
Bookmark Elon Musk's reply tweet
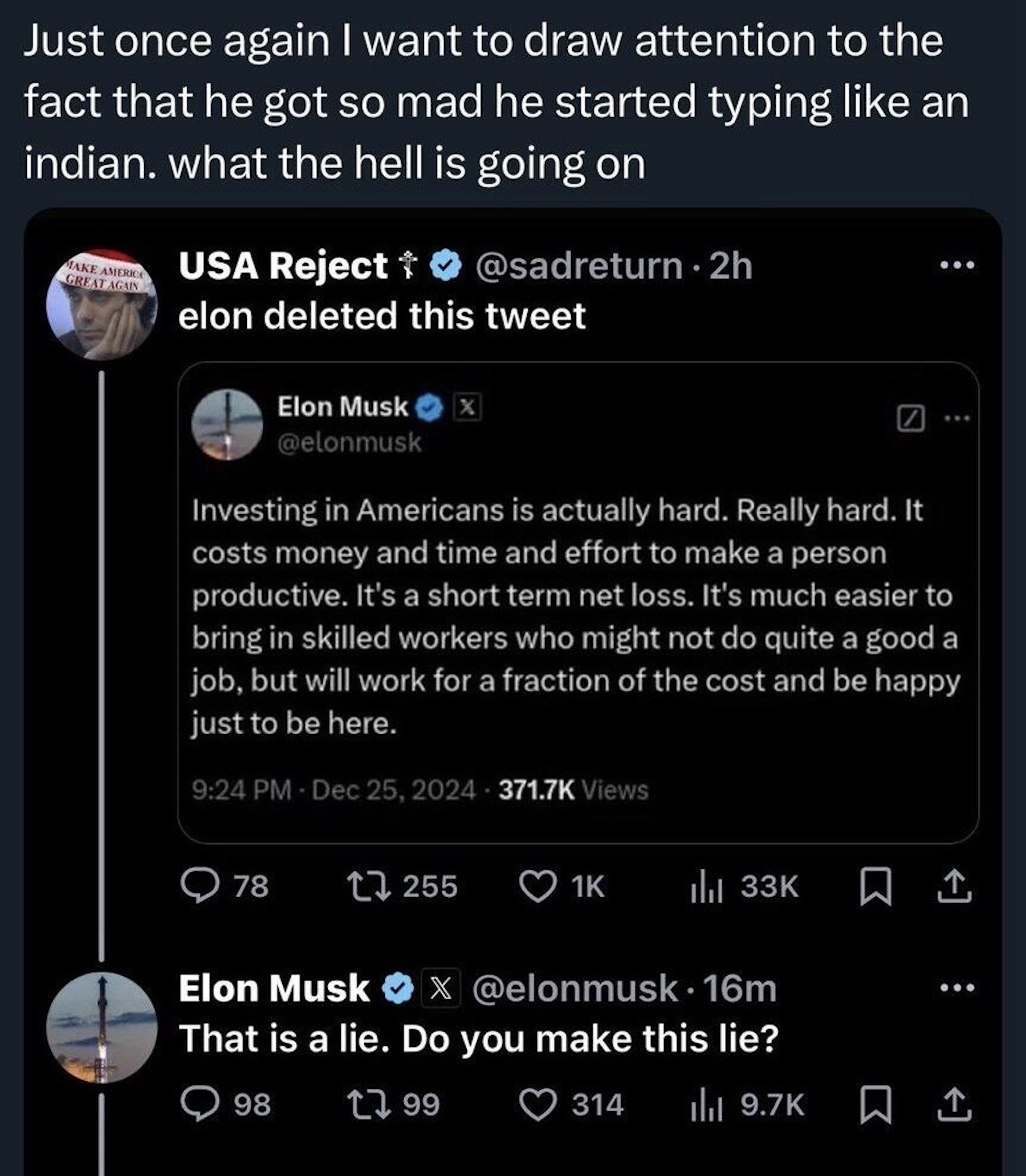876,1104
